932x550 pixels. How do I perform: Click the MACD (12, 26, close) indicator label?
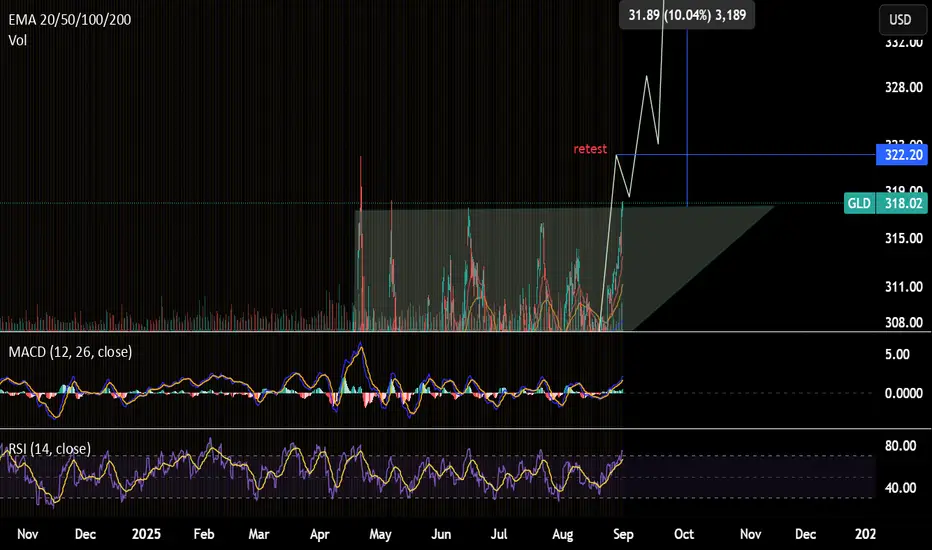70,352
